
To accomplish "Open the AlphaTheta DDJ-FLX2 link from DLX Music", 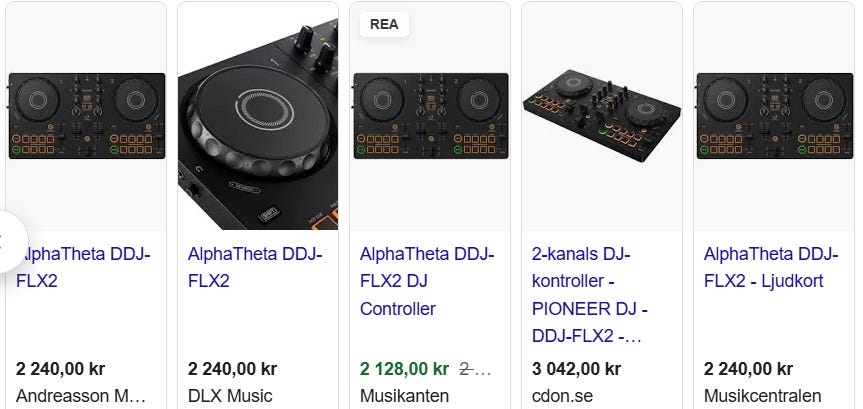I will (255, 267).
